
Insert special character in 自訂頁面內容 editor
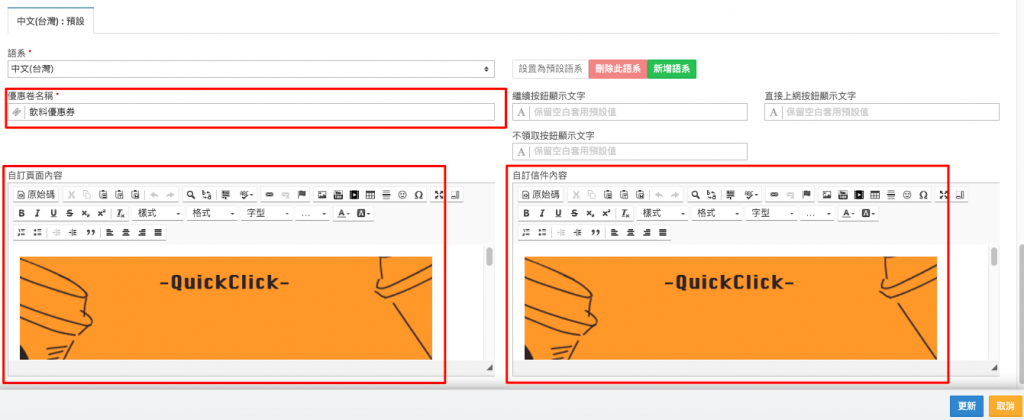coord(419,194)
